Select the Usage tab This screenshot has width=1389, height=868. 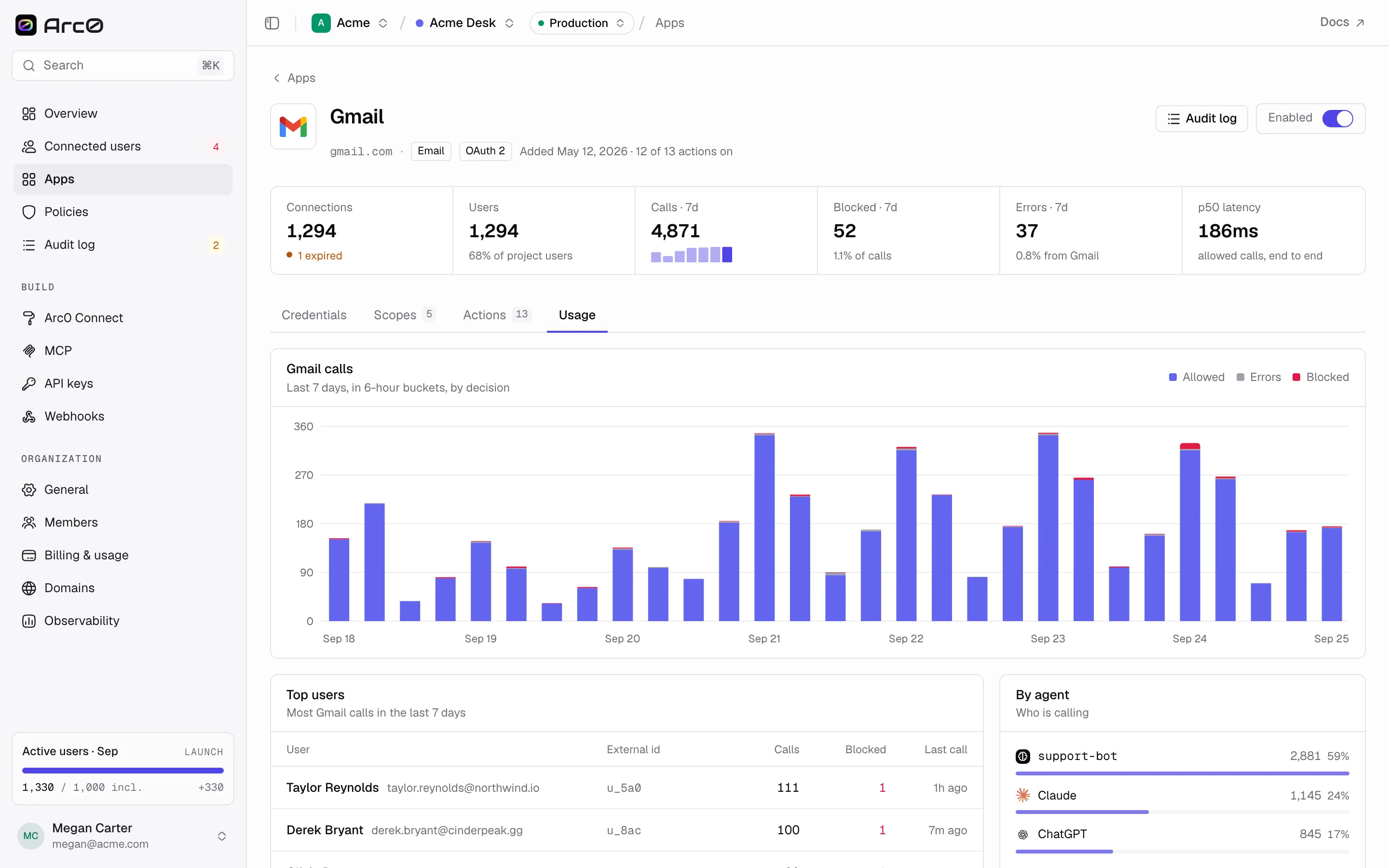click(577, 315)
